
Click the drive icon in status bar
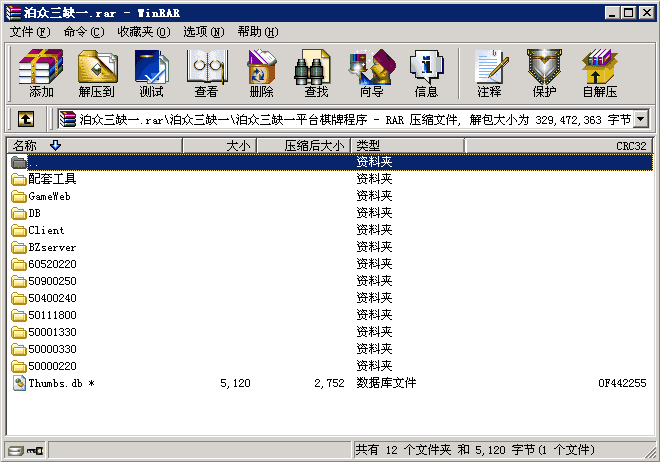tap(16, 451)
